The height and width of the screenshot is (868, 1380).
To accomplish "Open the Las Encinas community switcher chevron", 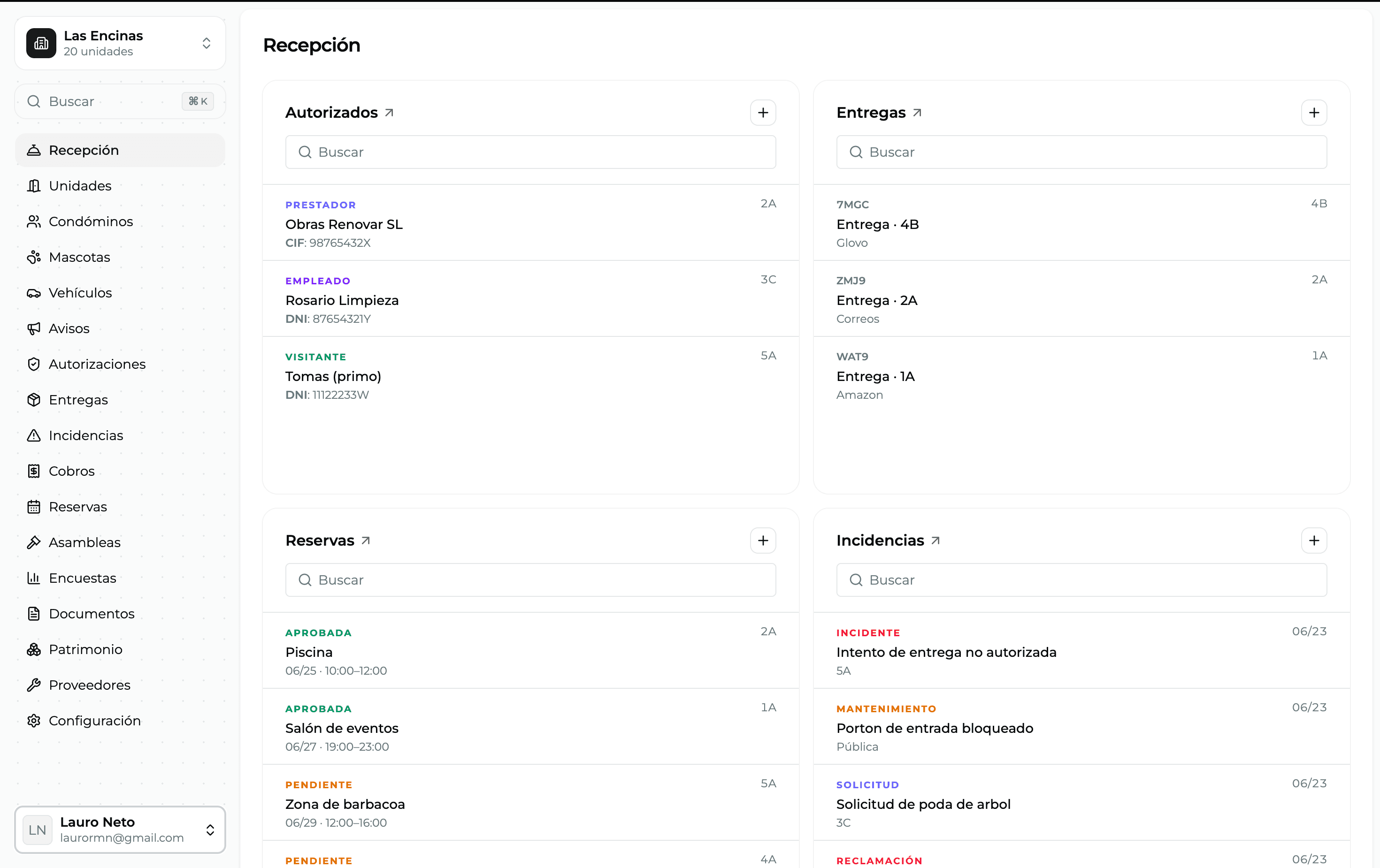I will (207, 43).
